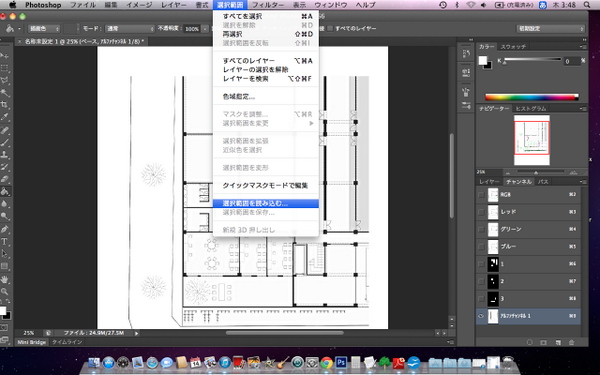Choose 選択範囲を読み込む menu entry
600x375 pixels.
(266, 204)
